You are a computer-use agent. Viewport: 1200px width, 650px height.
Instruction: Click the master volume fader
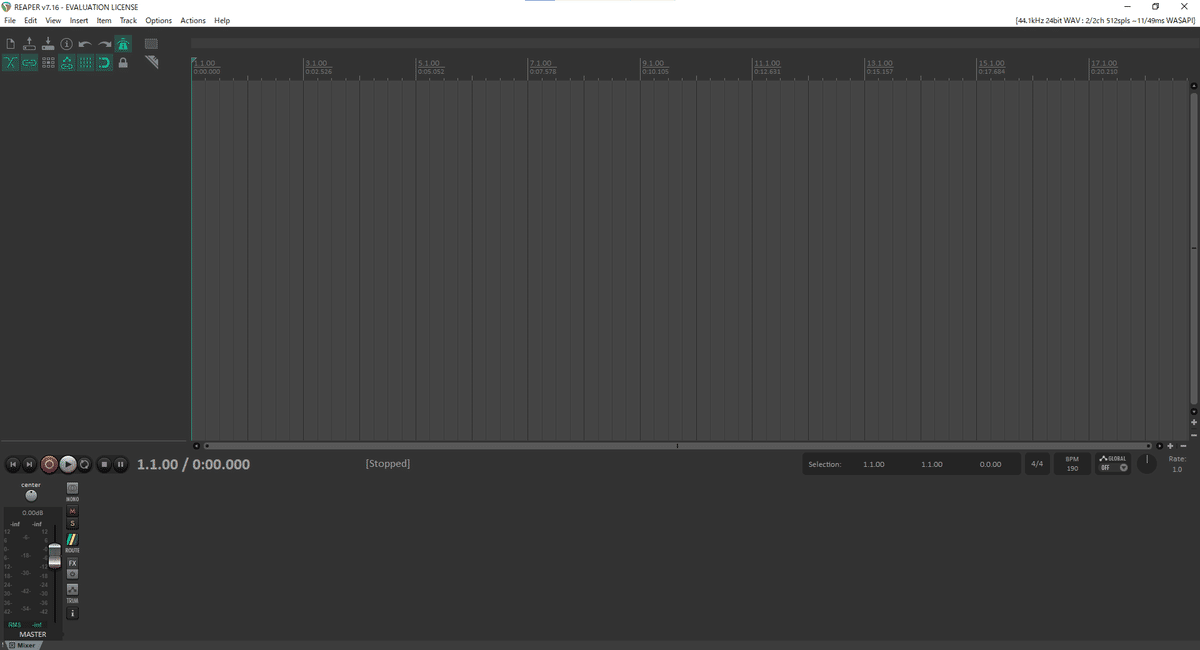pos(55,555)
